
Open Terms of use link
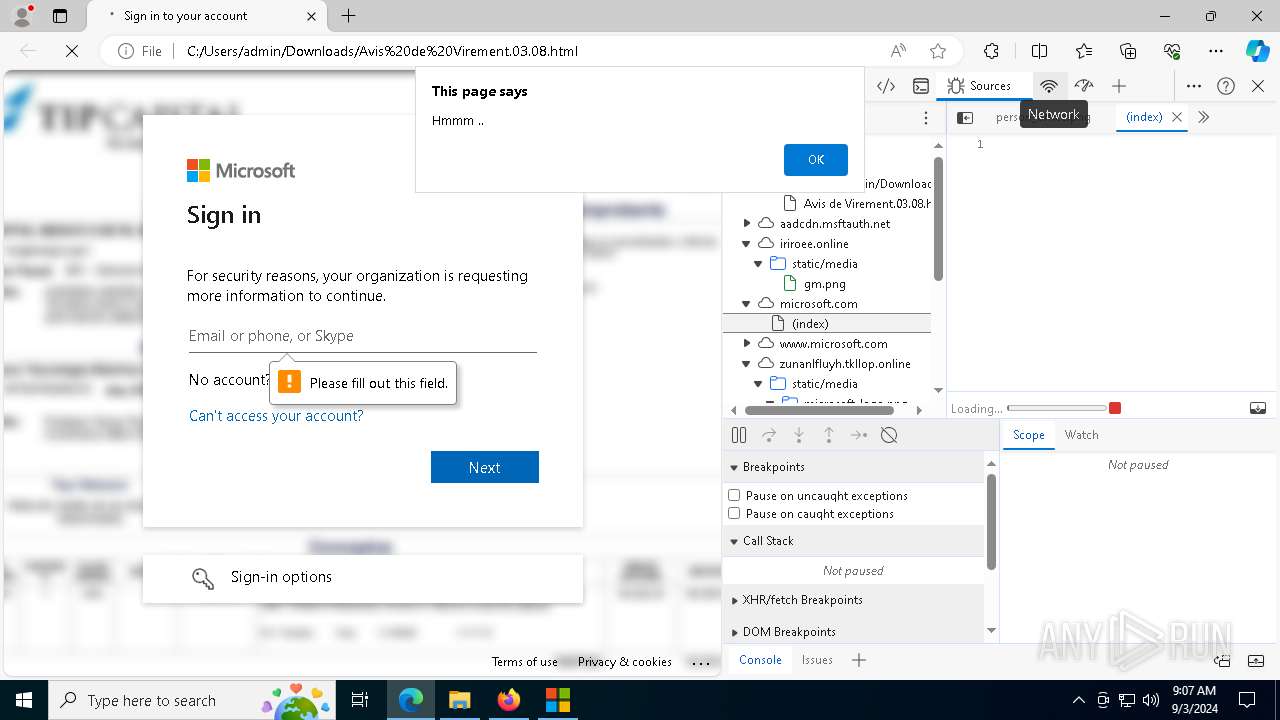pos(525,662)
